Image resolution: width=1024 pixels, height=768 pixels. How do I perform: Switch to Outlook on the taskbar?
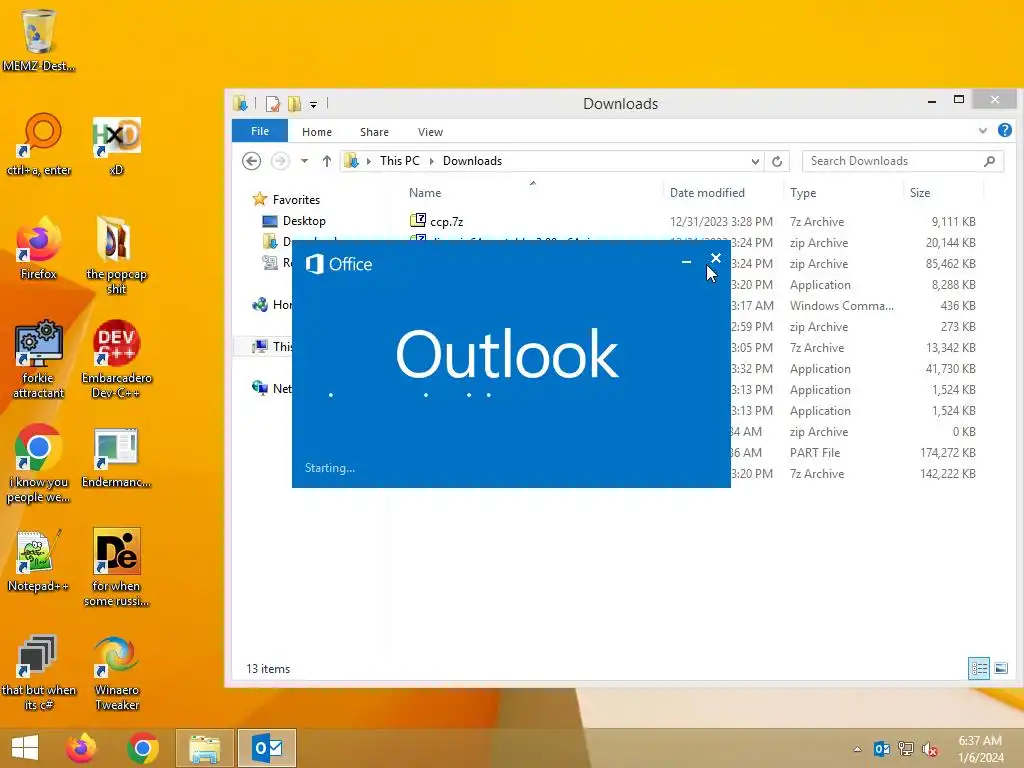tap(267, 748)
